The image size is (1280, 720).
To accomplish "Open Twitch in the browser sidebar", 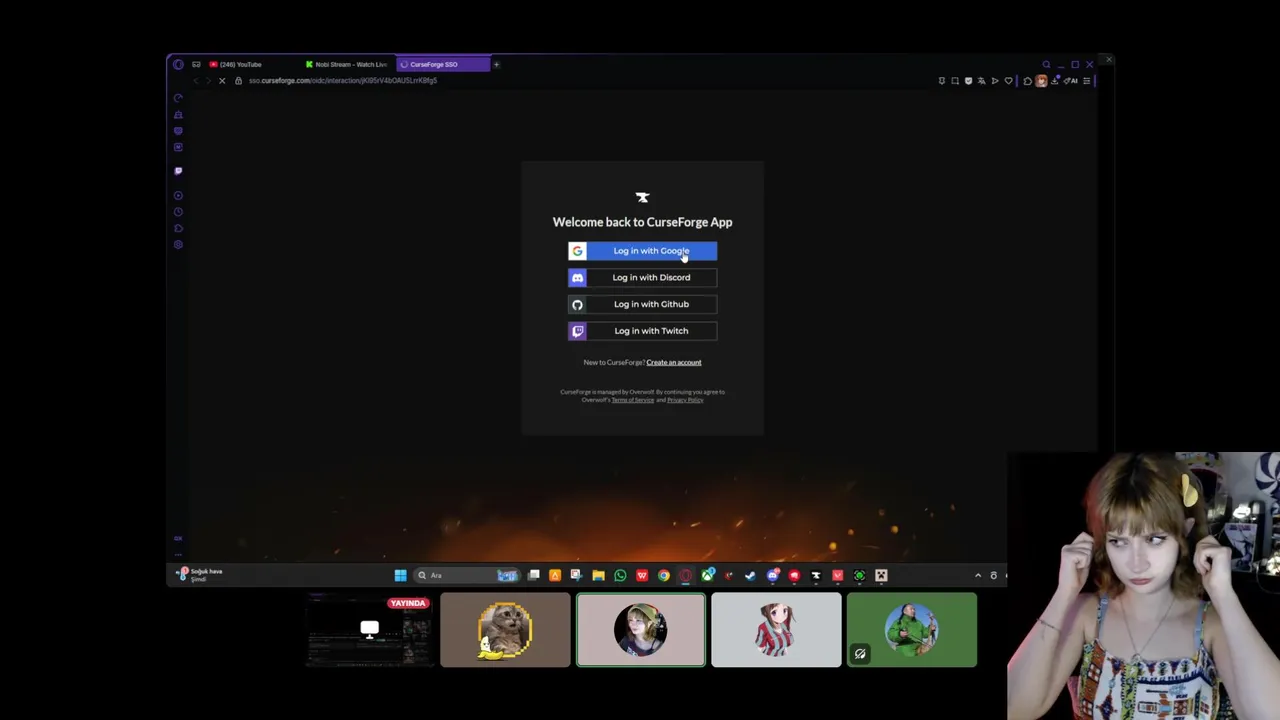I will pyautogui.click(x=178, y=171).
